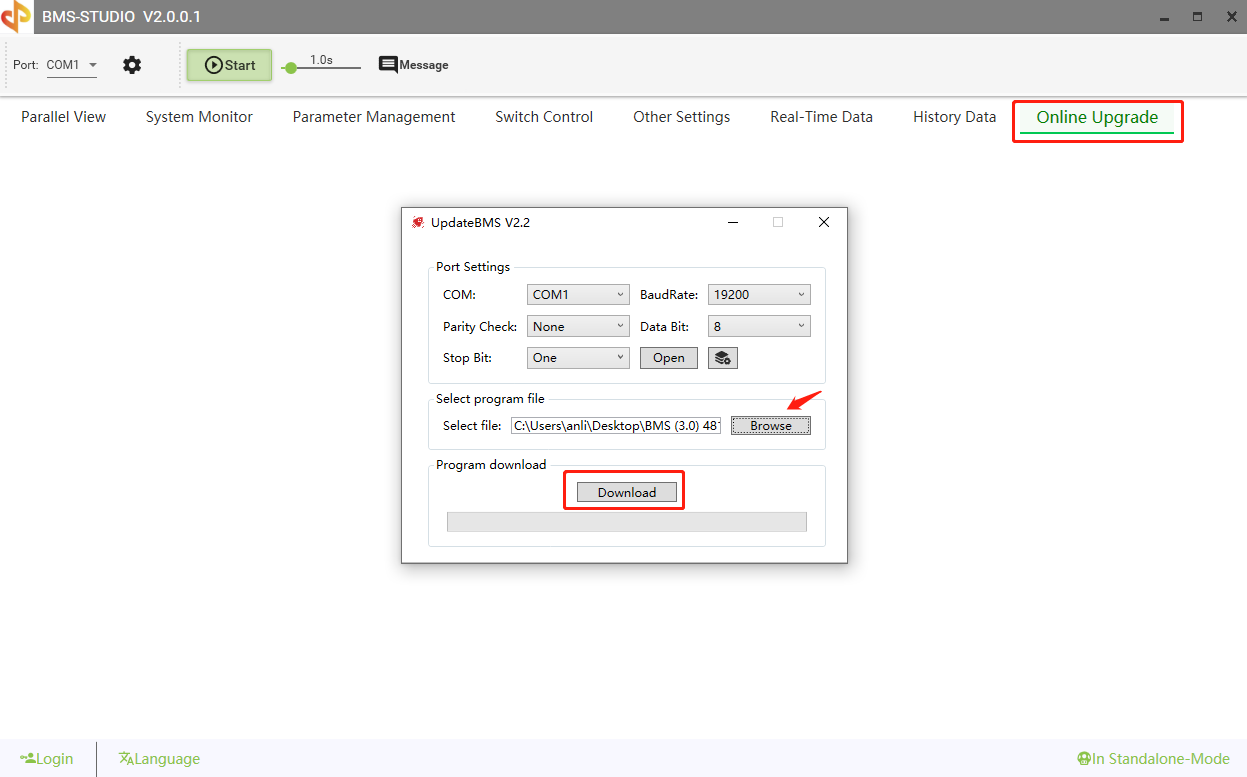This screenshot has height=777, width=1247.
Task: Click the Start playback icon
Action: pos(228,64)
